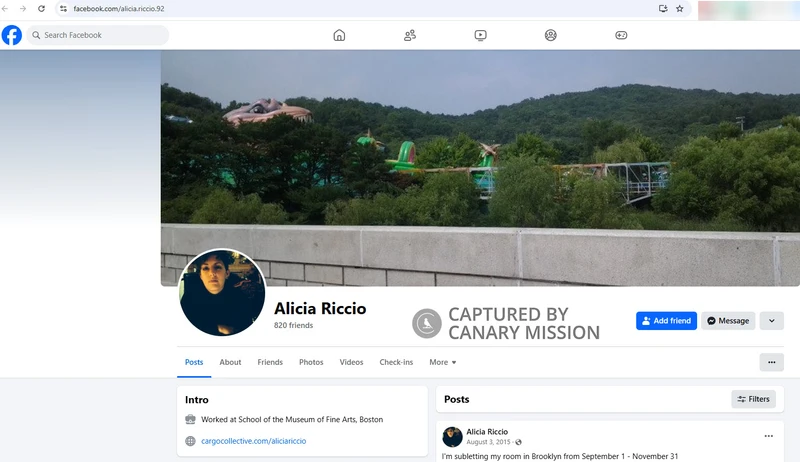The image size is (800, 462).
Task: Switch to the Videos tab
Action: pyautogui.click(x=352, y=362)
